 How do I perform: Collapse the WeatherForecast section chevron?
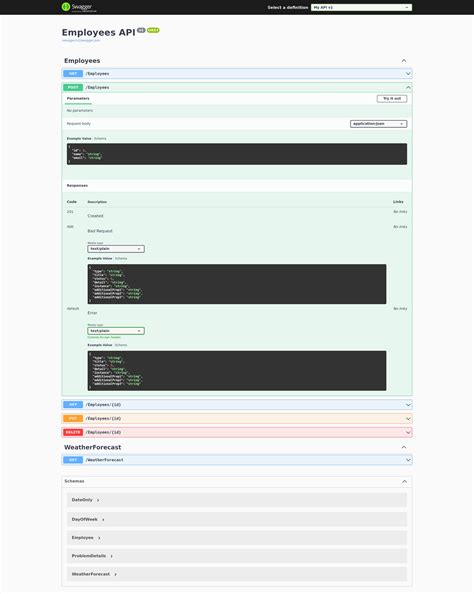tap(404, 447)
